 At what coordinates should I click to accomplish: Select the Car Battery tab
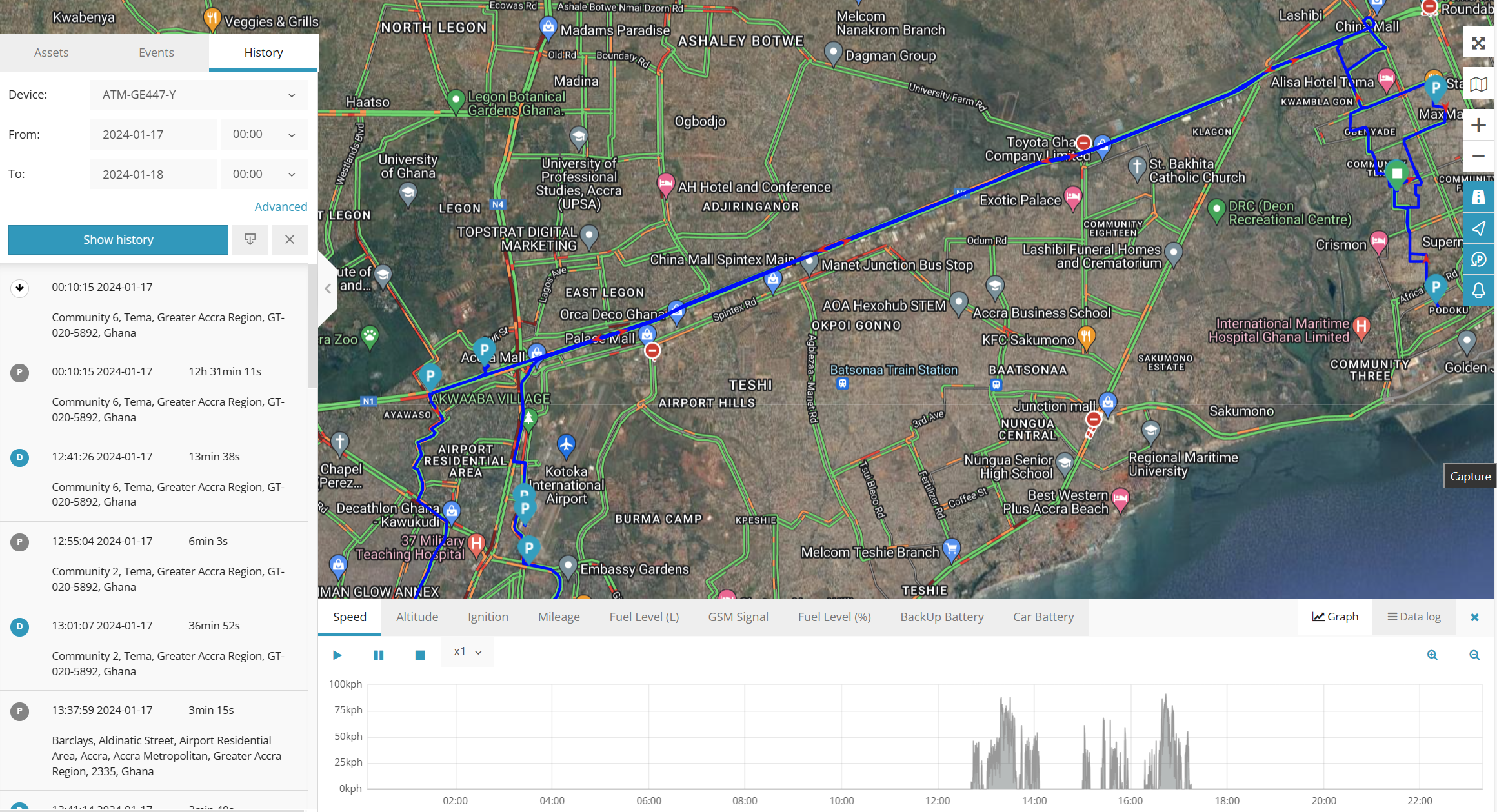(x=1043, y=617)
